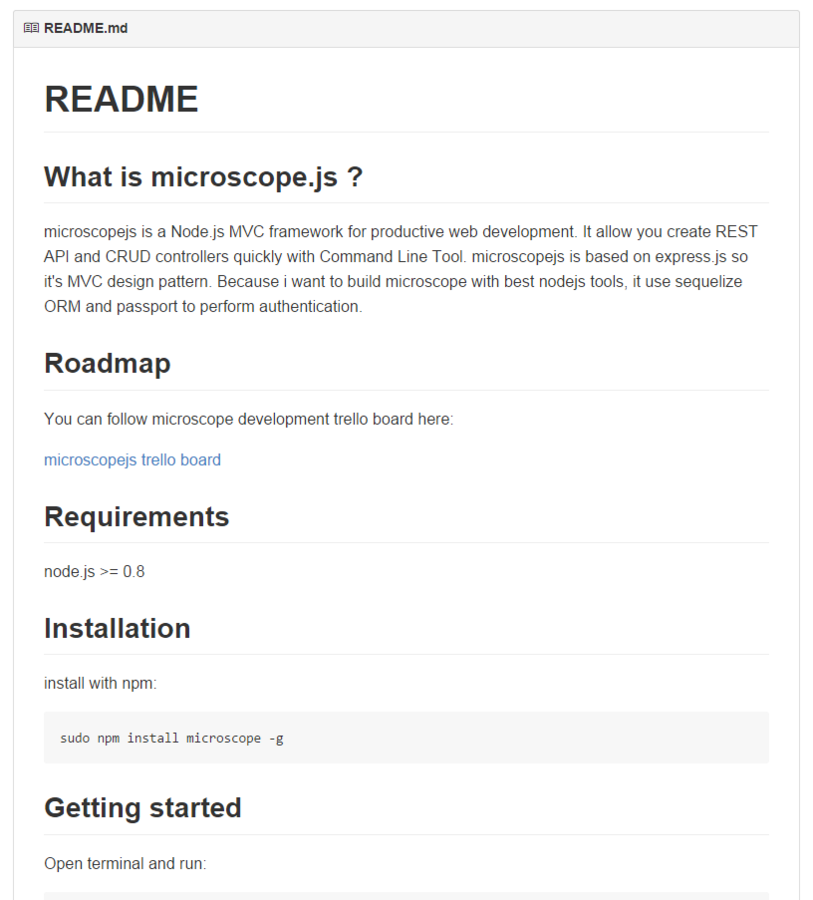This screenshot has height=900, width=813.
Task: Click the 'install with npm:' line
Action: pyautogui.click(x=100, y=683)
